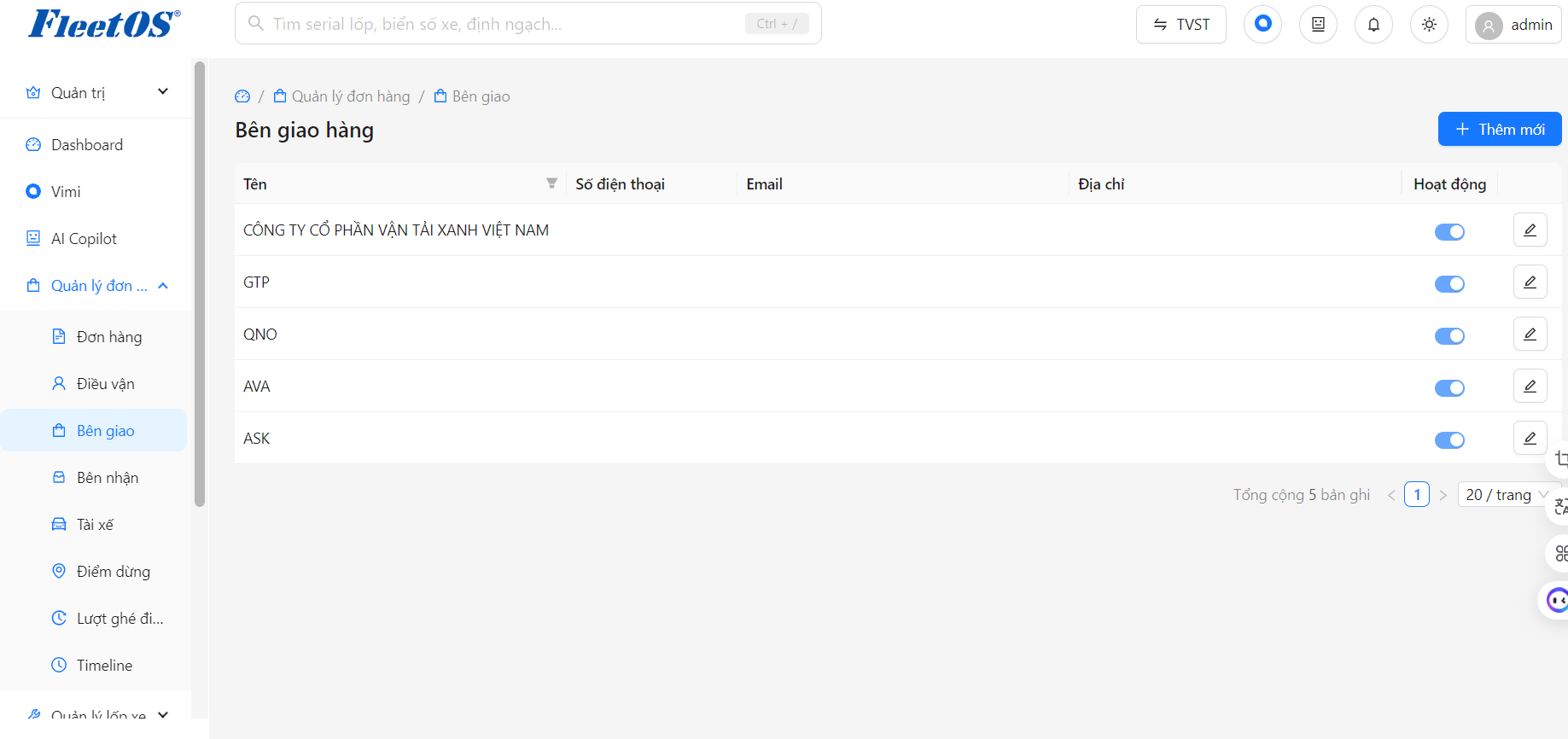Edit the QNO row
The height and width of the screenshot is (739, 1568).
pos(1530,334)
